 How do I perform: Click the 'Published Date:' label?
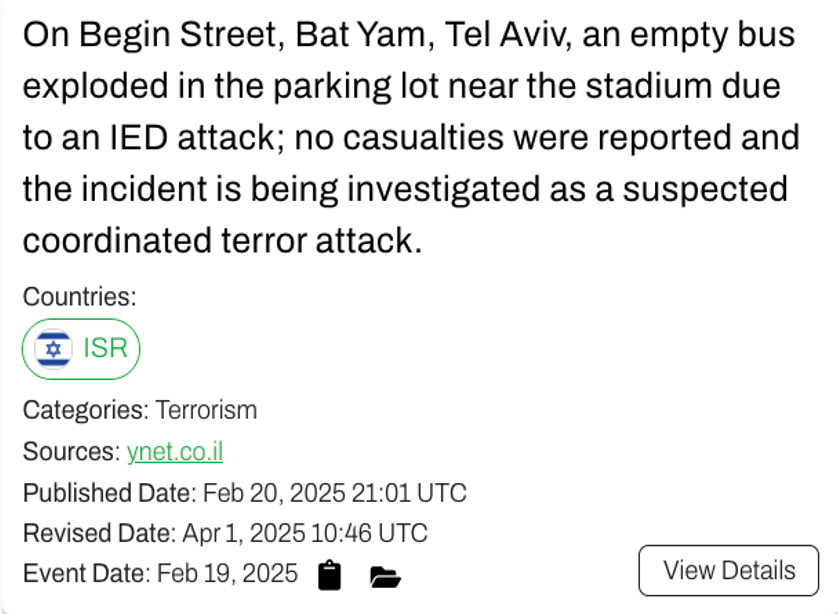(109, 493)
